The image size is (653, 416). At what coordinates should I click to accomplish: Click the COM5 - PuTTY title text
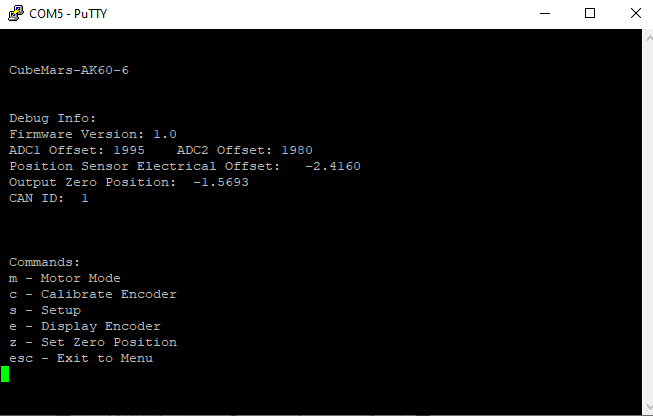[68, 14]
